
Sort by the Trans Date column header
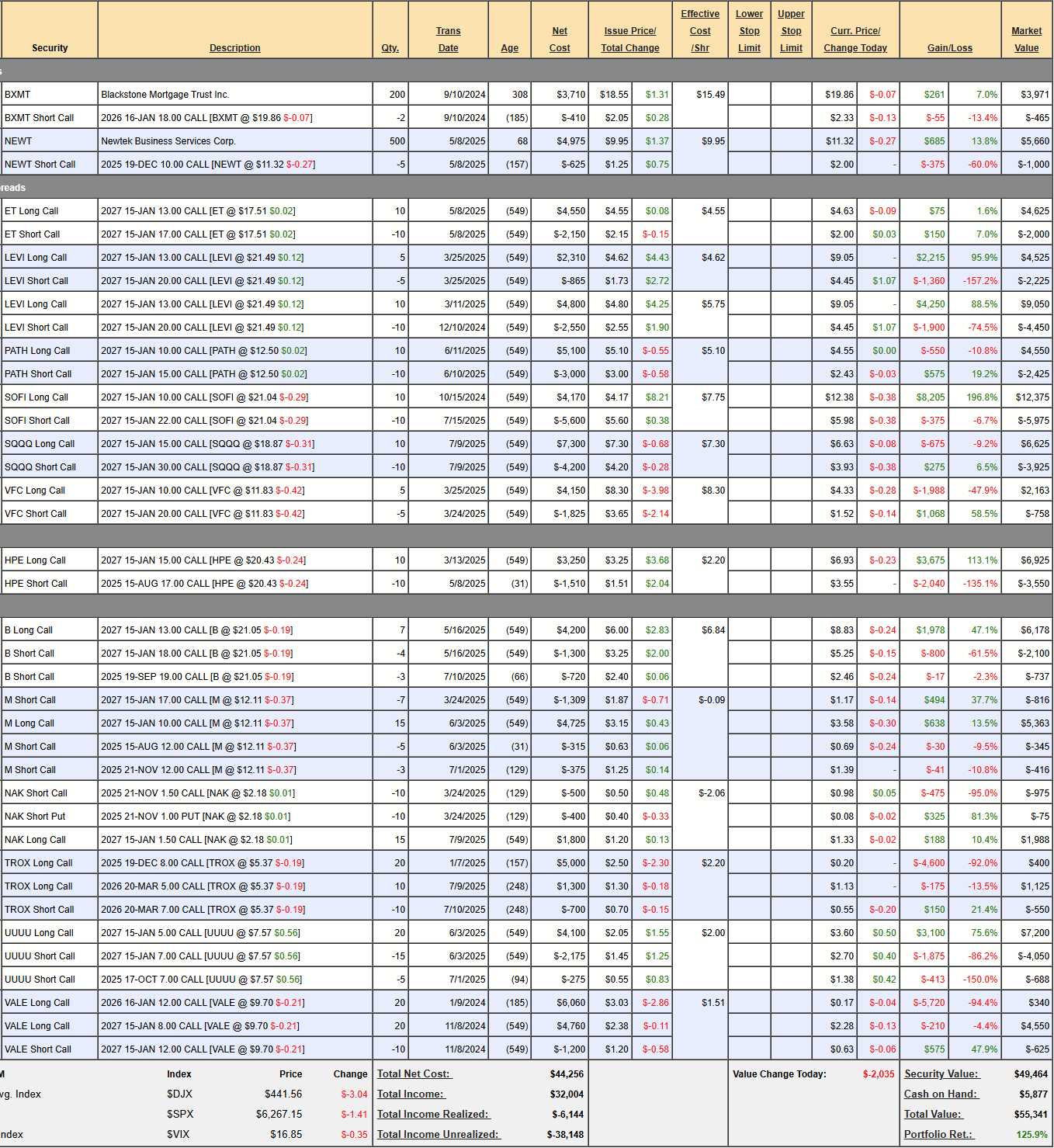point(448,40)
